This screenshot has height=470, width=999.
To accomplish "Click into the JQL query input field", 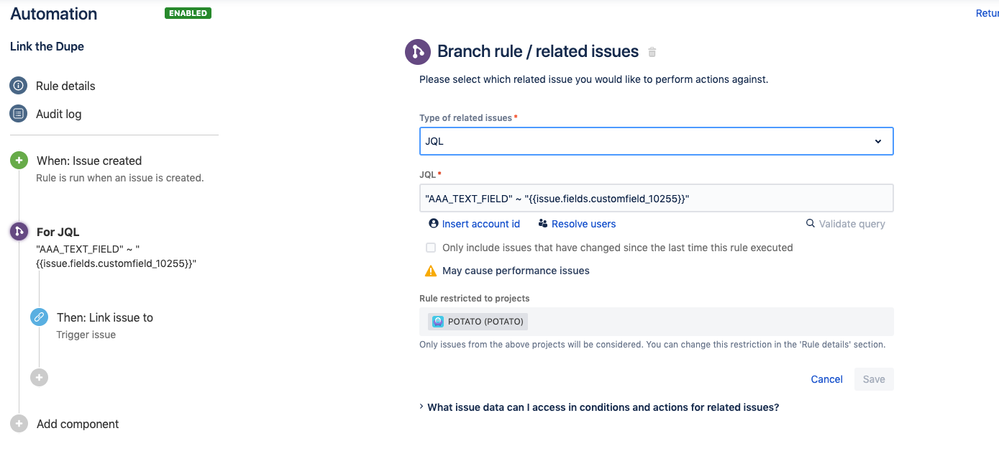I will click(x=656, y=198).
